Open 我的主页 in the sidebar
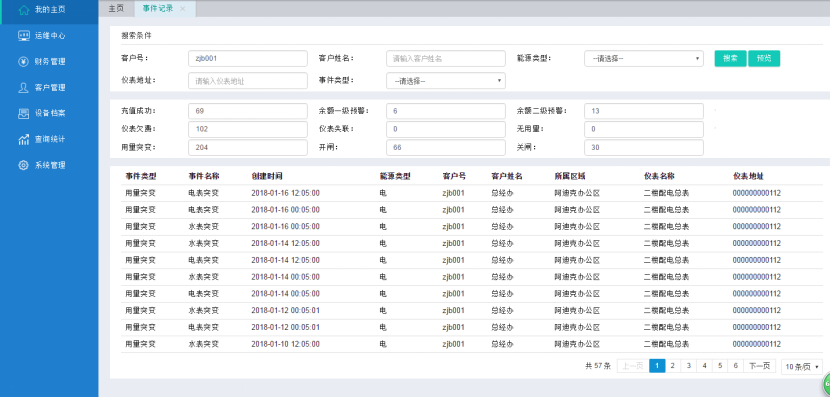The width and height of the screenshot is (830, 397). (x=49, y=10)
